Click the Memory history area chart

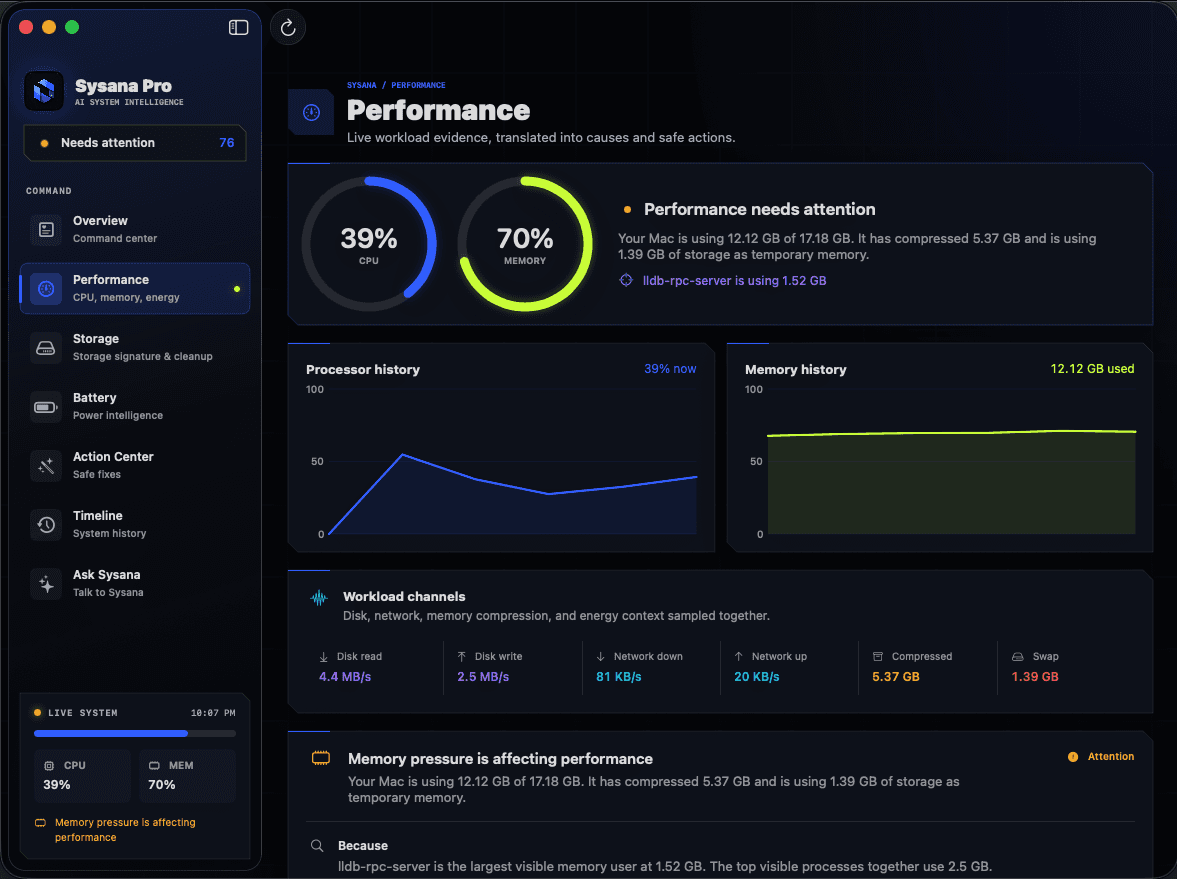pyautogui.click(x=951, y=462)
